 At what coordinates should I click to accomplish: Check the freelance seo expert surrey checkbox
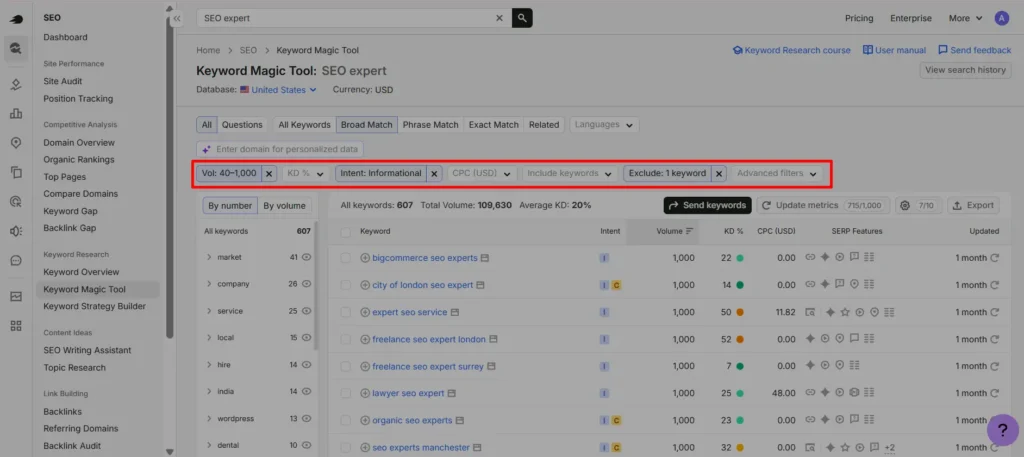coord(345,366)
